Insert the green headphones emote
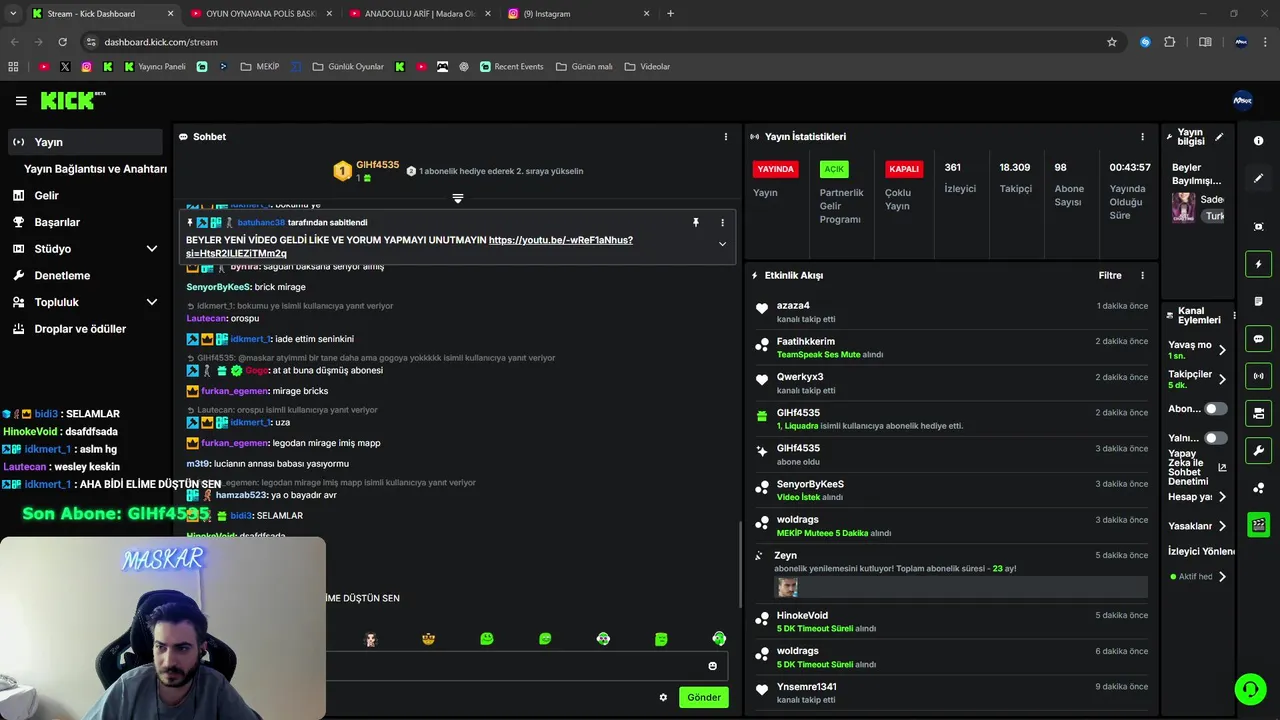1280x720 pixels. [719, 639]
